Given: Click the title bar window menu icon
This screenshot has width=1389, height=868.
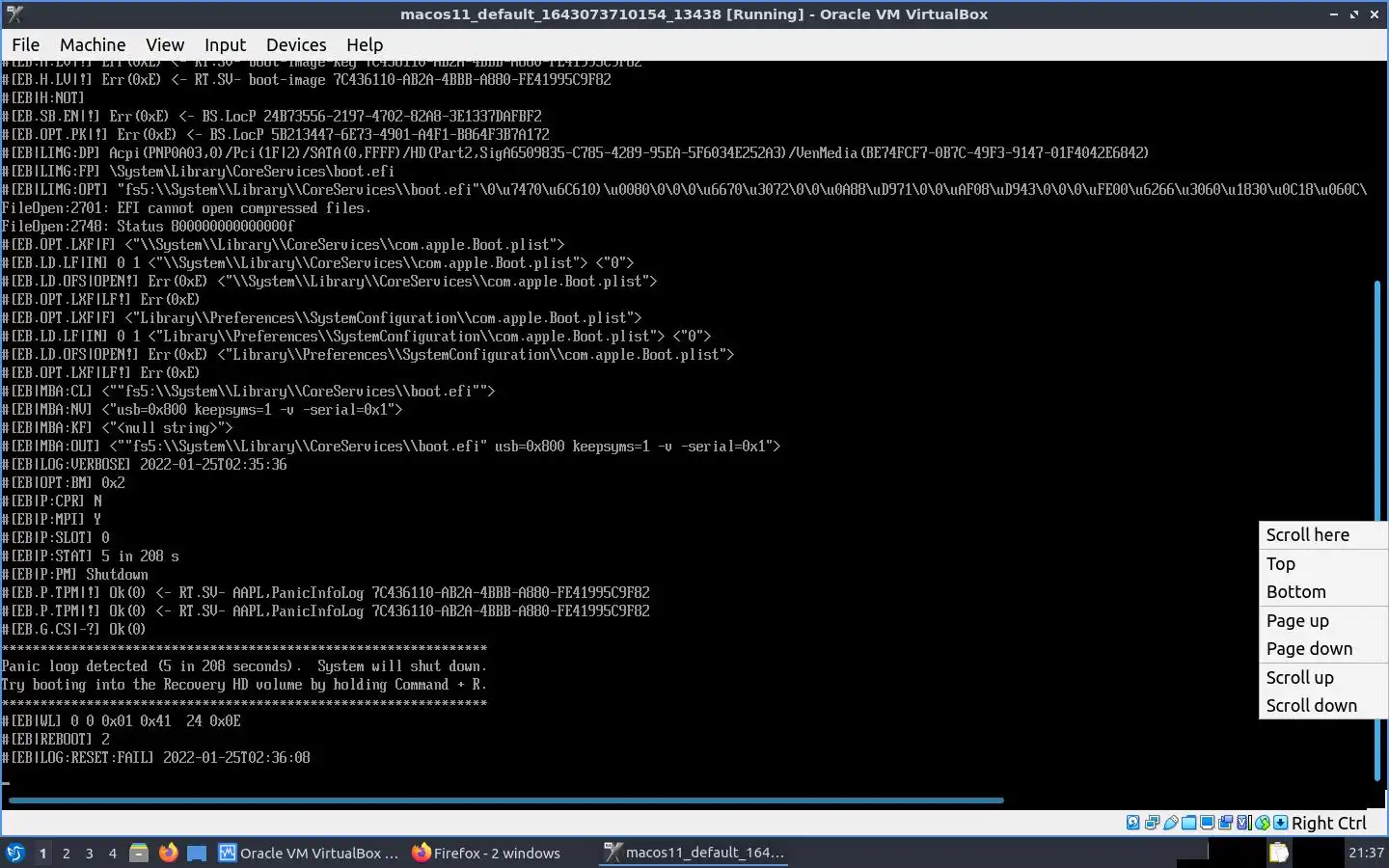Looking at the screenshot, I should point(14,14).
